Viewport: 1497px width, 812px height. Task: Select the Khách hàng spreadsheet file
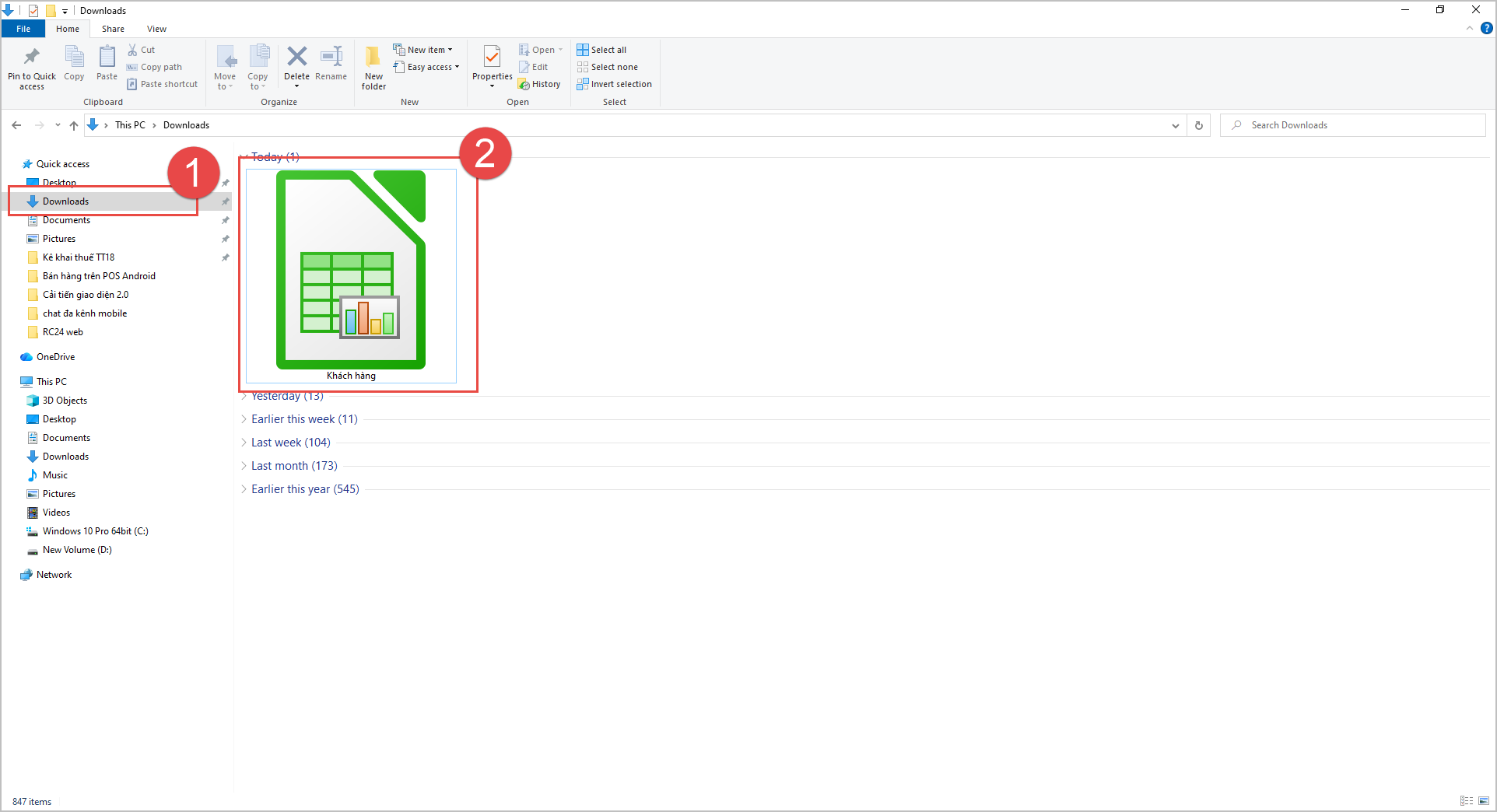coord(351,276)
